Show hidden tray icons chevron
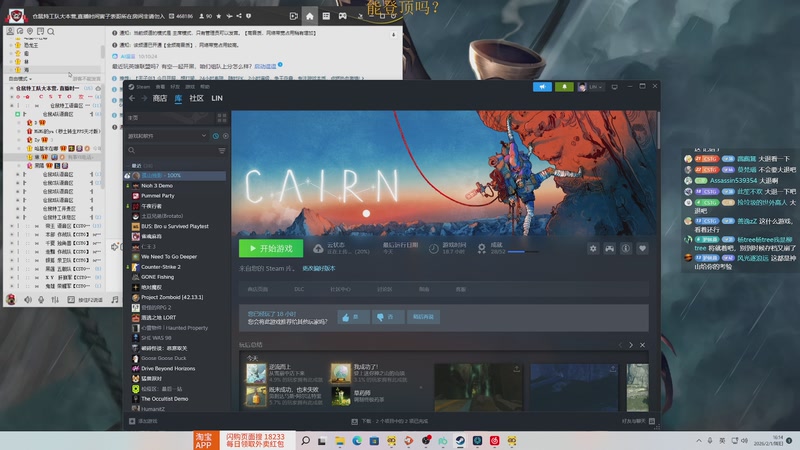This screenshot has height=450, width=800. [698, 441]
